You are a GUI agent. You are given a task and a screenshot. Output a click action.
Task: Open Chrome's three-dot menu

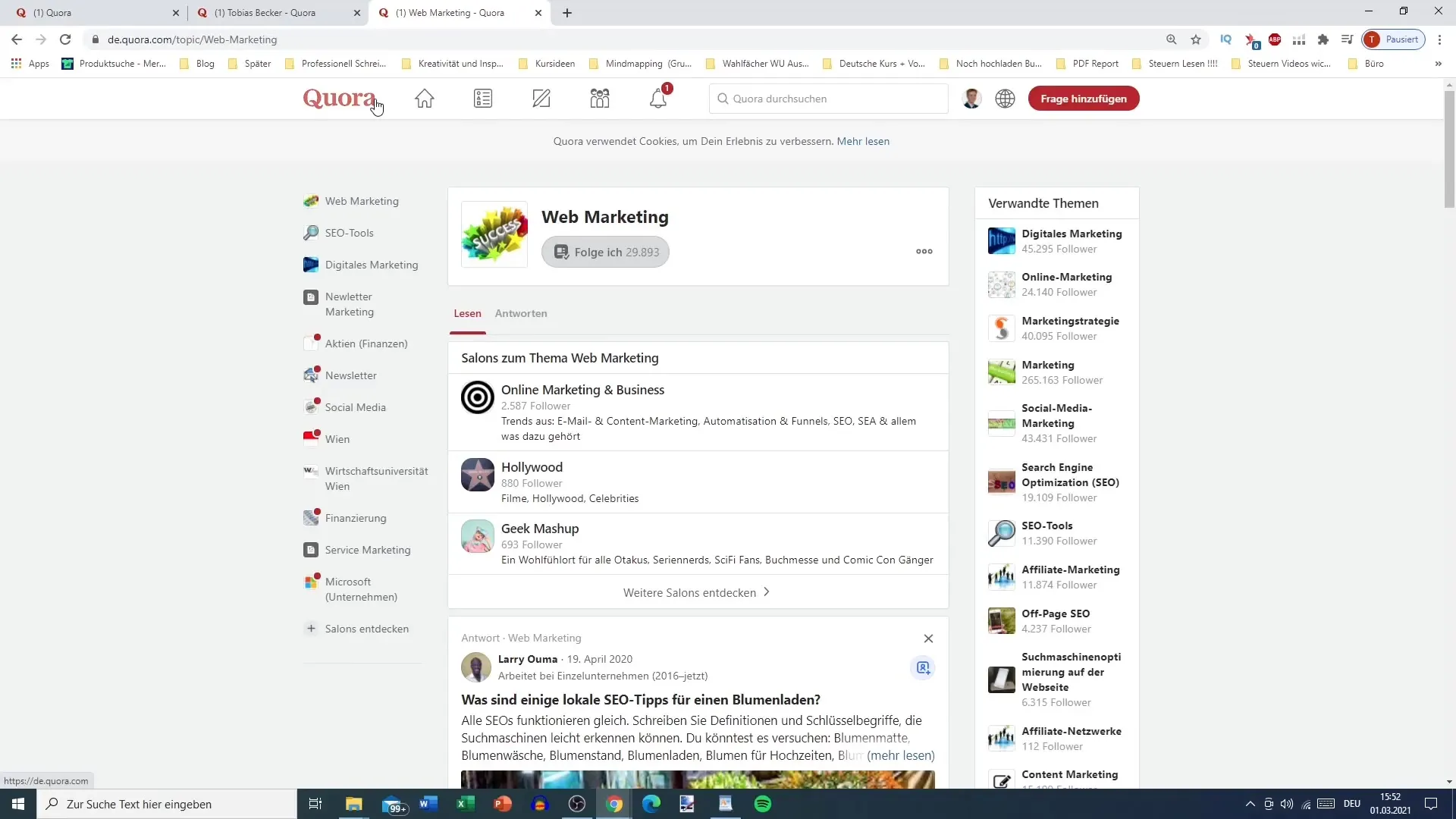click(x=1439, y=39)
